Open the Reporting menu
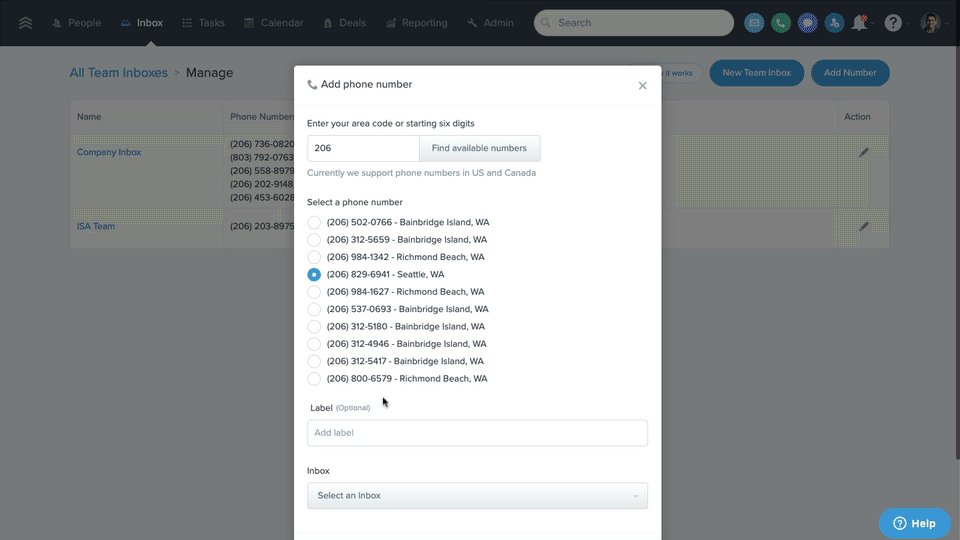Screen dimensions: 960x540 [416, 23]
